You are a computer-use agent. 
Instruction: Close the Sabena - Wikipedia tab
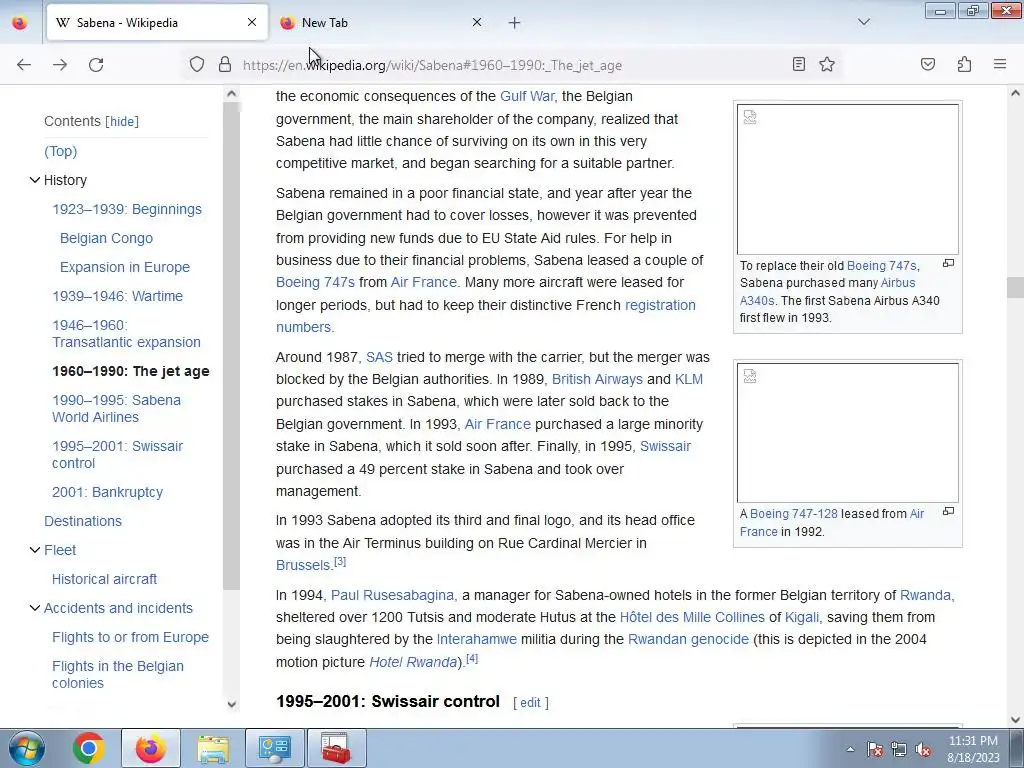point(252,22)
